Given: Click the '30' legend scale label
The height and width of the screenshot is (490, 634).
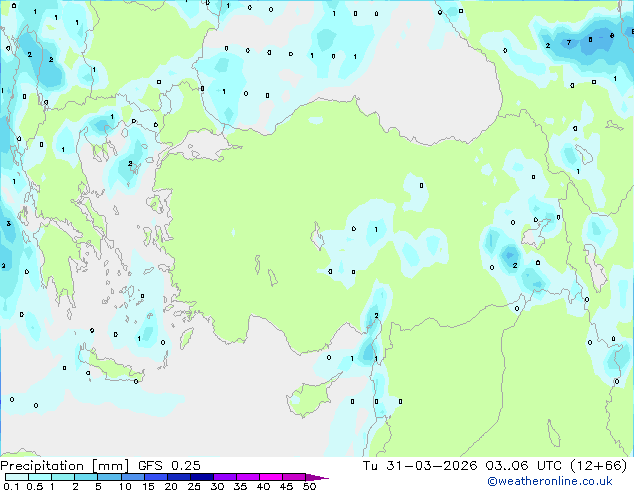Looking at the screenshot, I should (x=217, y=486).
